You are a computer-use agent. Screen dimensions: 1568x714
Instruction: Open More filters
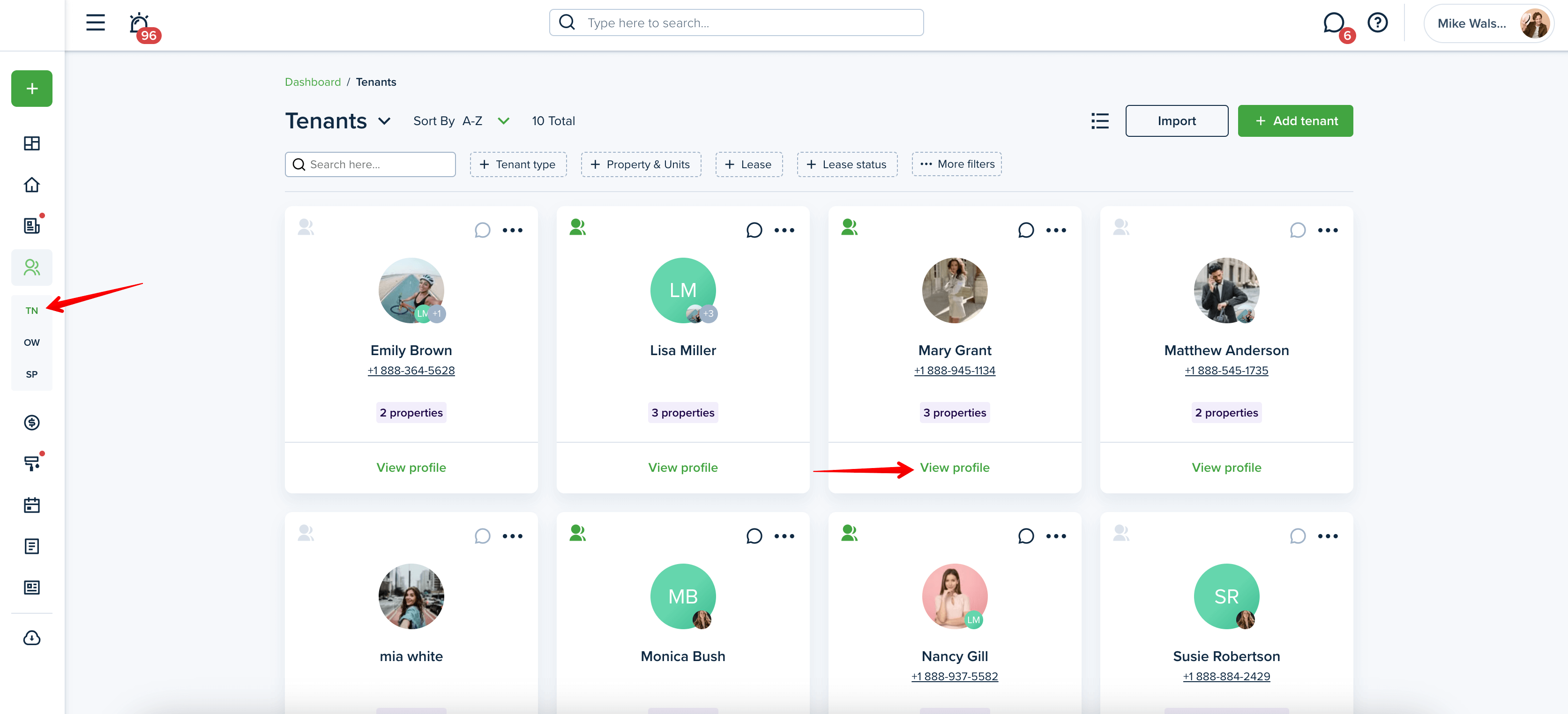pos(956,164)
